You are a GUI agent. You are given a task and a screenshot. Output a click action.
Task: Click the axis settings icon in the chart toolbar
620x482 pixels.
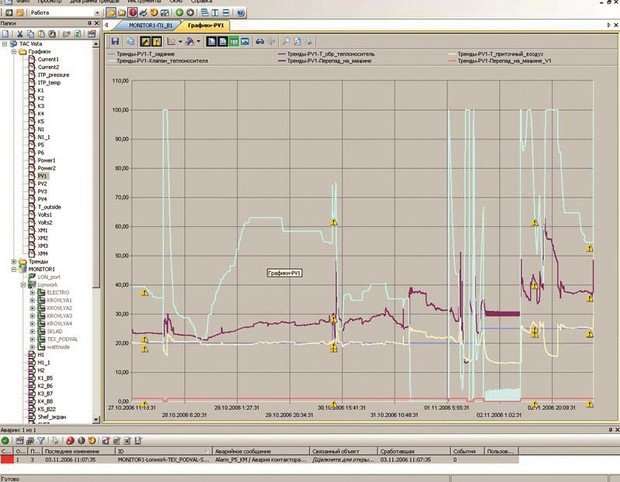click(x=171, y=42)
